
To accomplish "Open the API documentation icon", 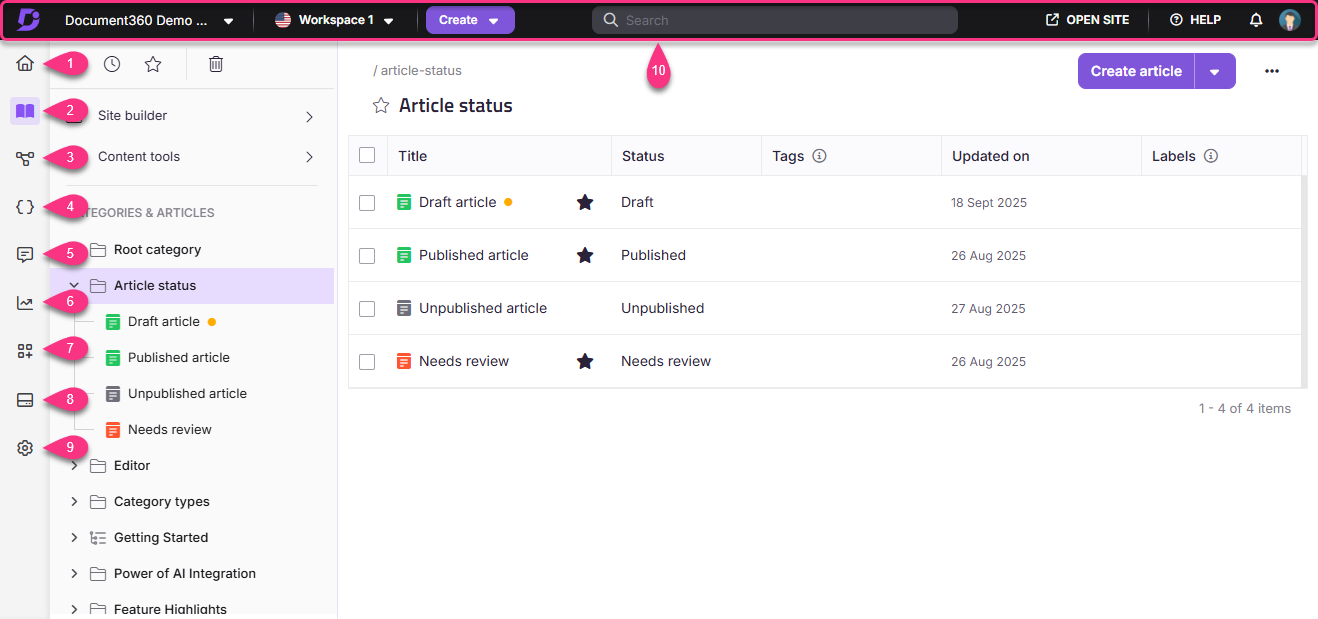I will coord(24,206).
